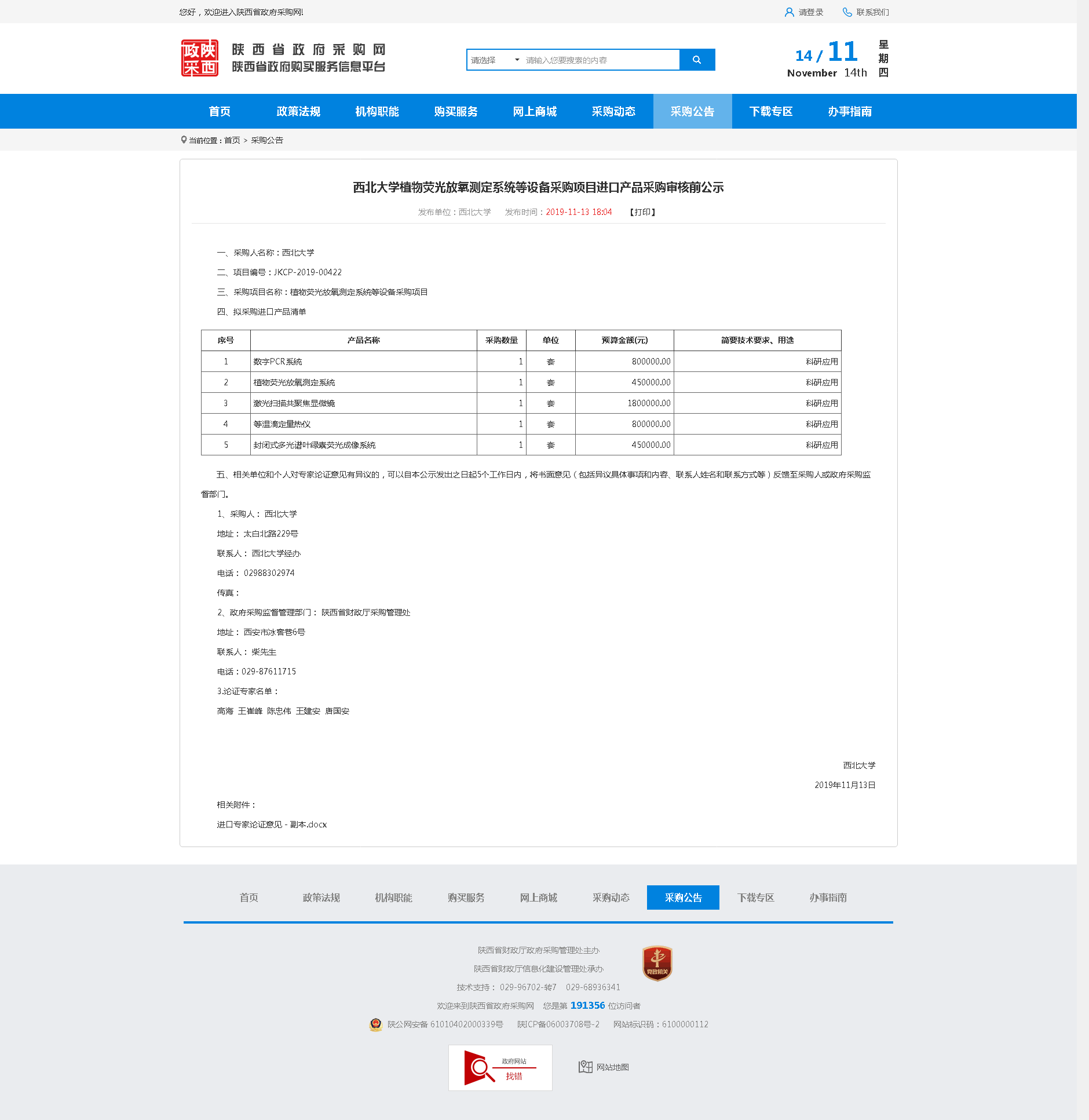Click 请登录 link at page top

[810, 12]
